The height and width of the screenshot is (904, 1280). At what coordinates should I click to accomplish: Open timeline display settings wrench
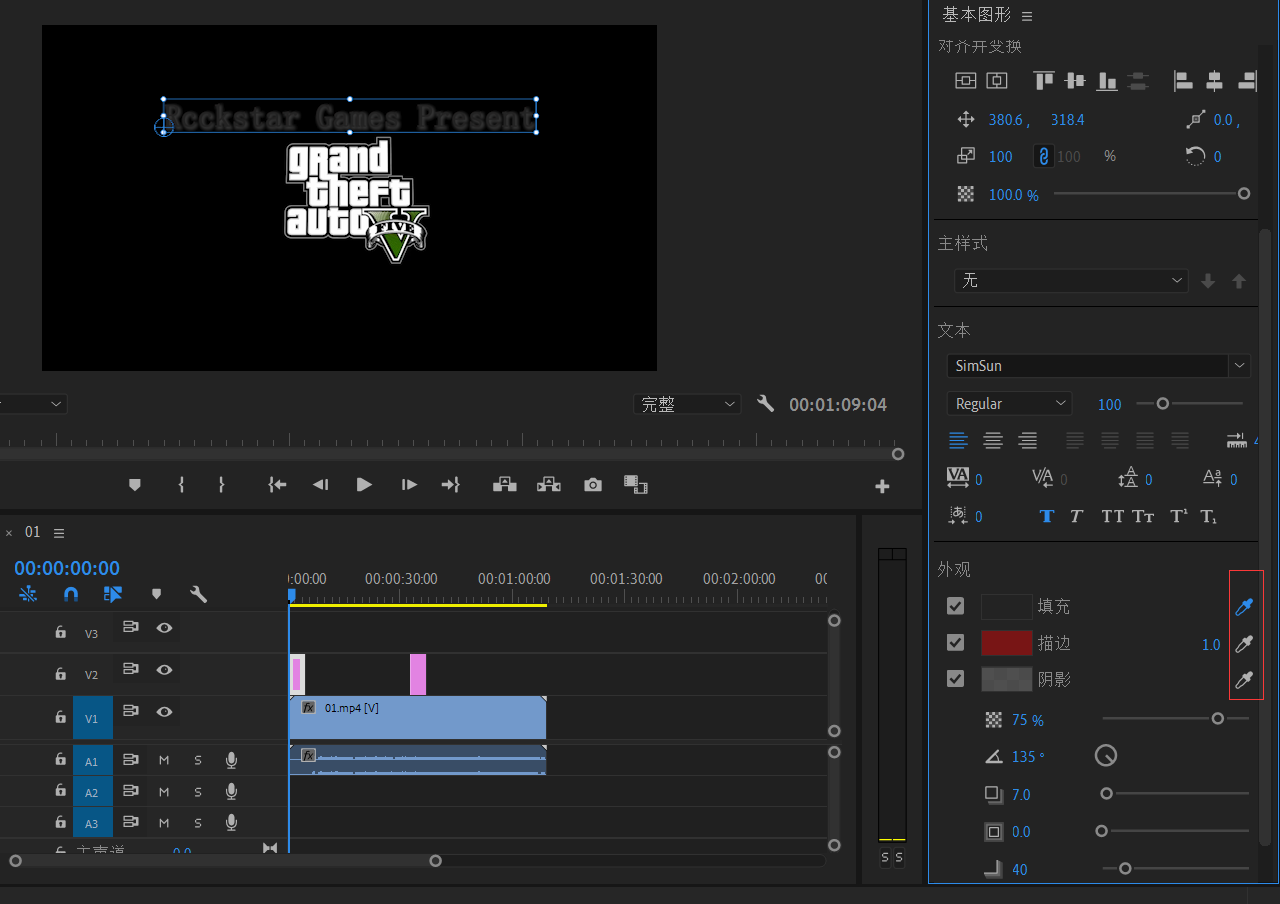[x=198, y=594]
